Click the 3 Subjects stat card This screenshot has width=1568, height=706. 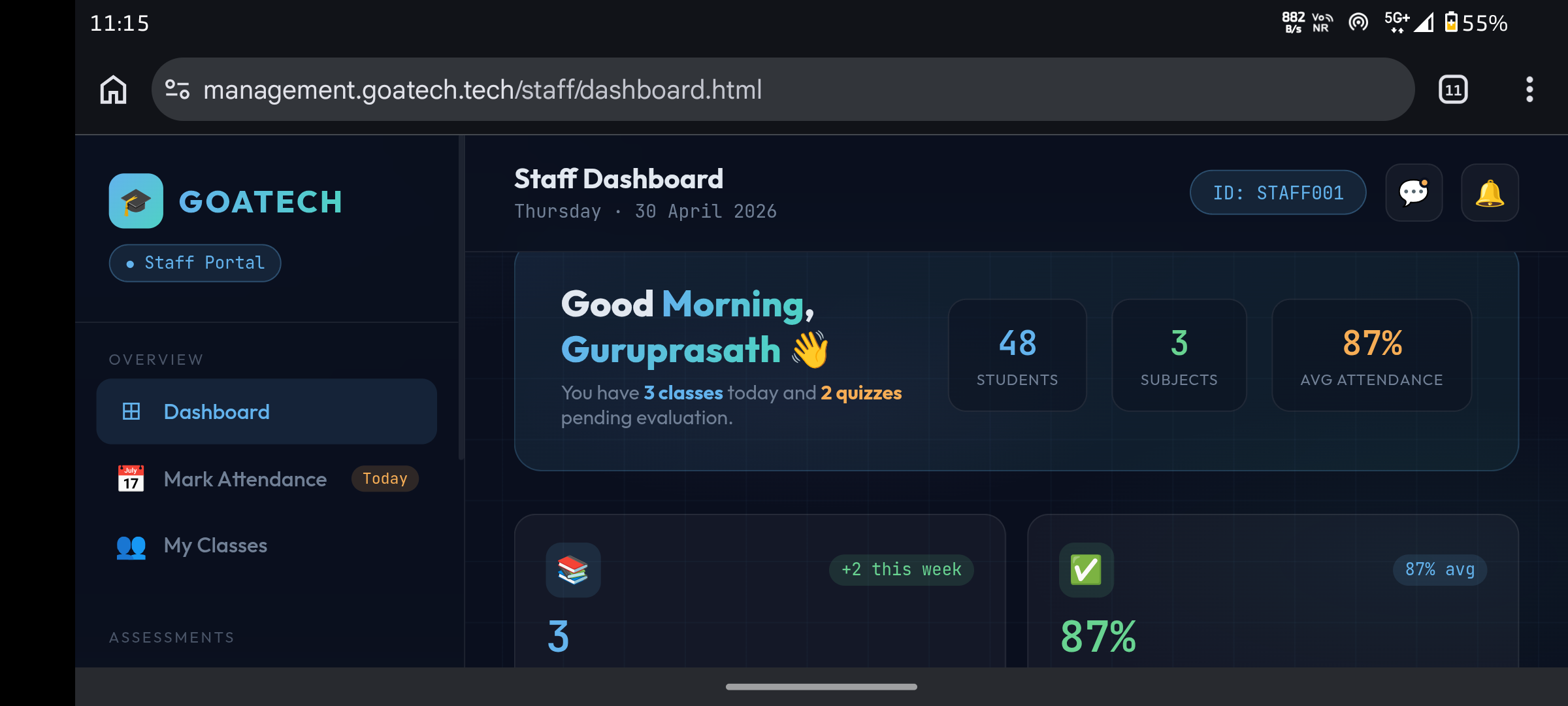(1179, 356)
